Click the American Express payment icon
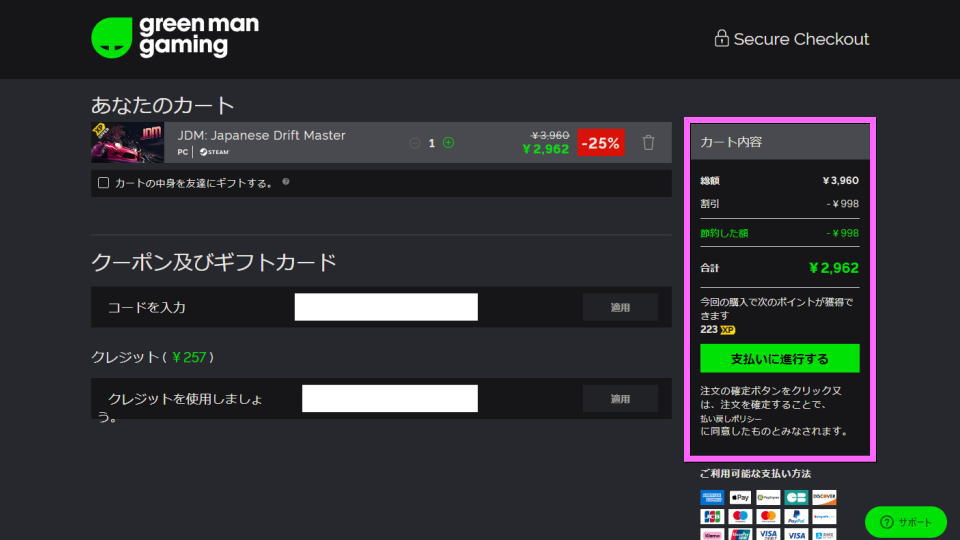The height and width of the screenshot is (540, 960). coord(711,497)
